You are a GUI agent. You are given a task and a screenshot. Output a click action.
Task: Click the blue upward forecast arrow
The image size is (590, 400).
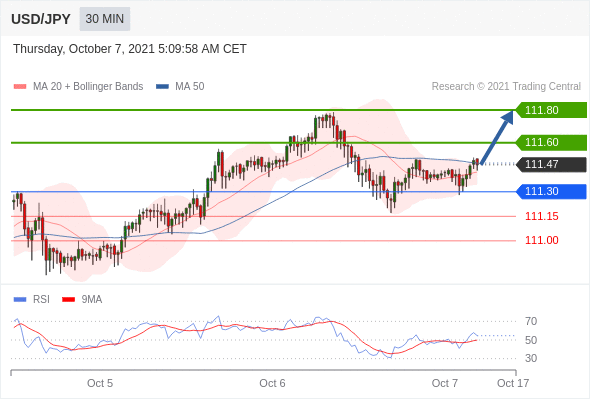click(497, 137)
